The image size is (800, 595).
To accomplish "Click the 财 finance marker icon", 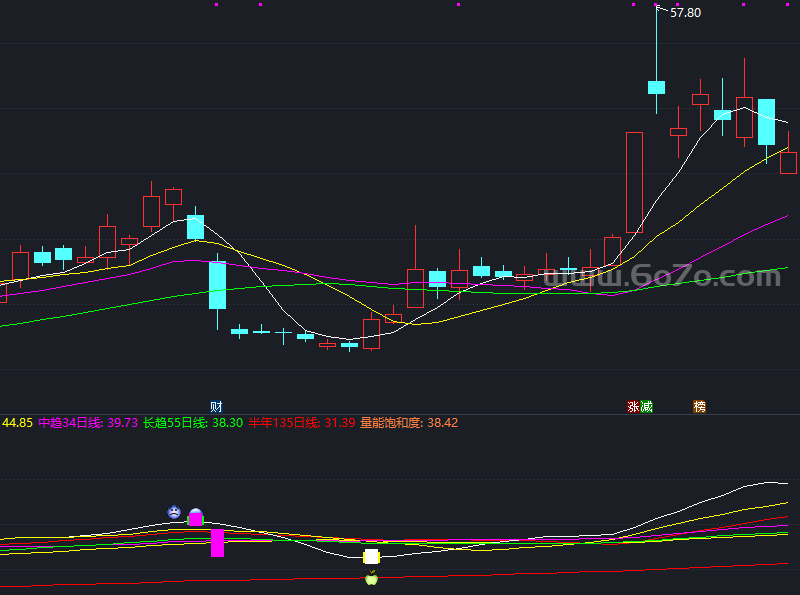I will (x=216, y=407).
